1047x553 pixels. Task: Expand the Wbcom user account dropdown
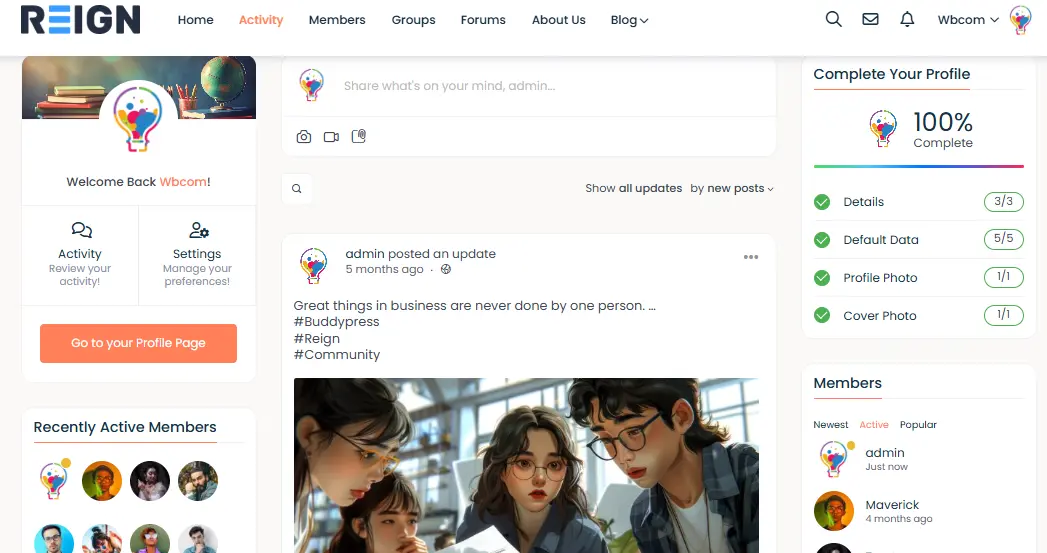(x=967, y=20)
